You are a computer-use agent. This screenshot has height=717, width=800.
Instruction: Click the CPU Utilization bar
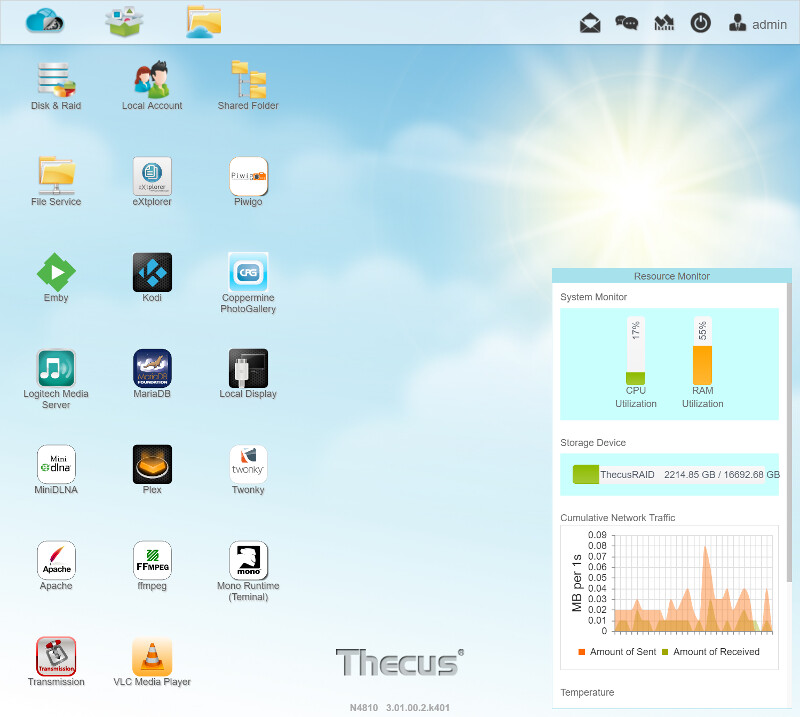(635, 351)
